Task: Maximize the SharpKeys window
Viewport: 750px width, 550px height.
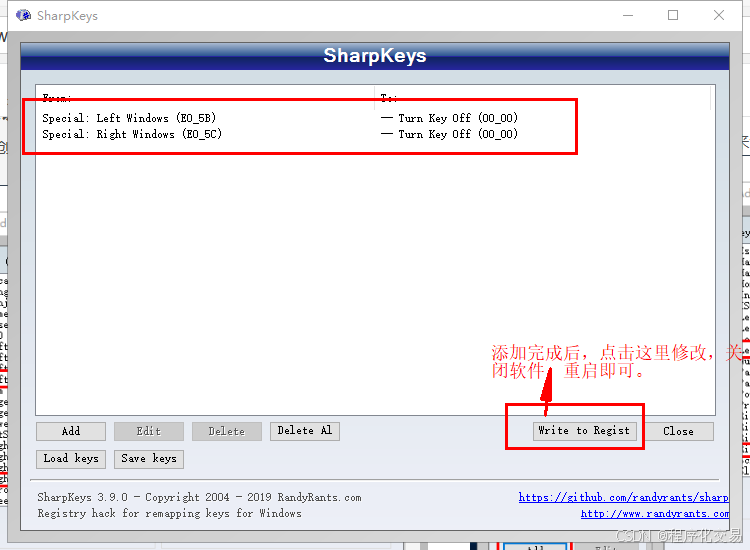Action: coord(673,15)
